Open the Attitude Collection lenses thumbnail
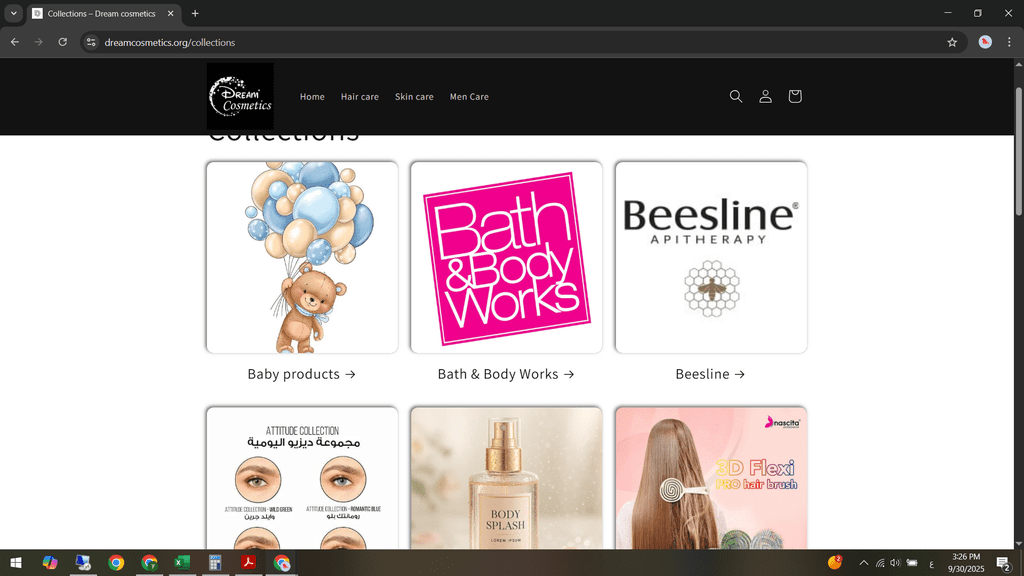Image resolution: width=1024 pixels, height=576 pixels. pyautogui.click(x=302, y=478)
